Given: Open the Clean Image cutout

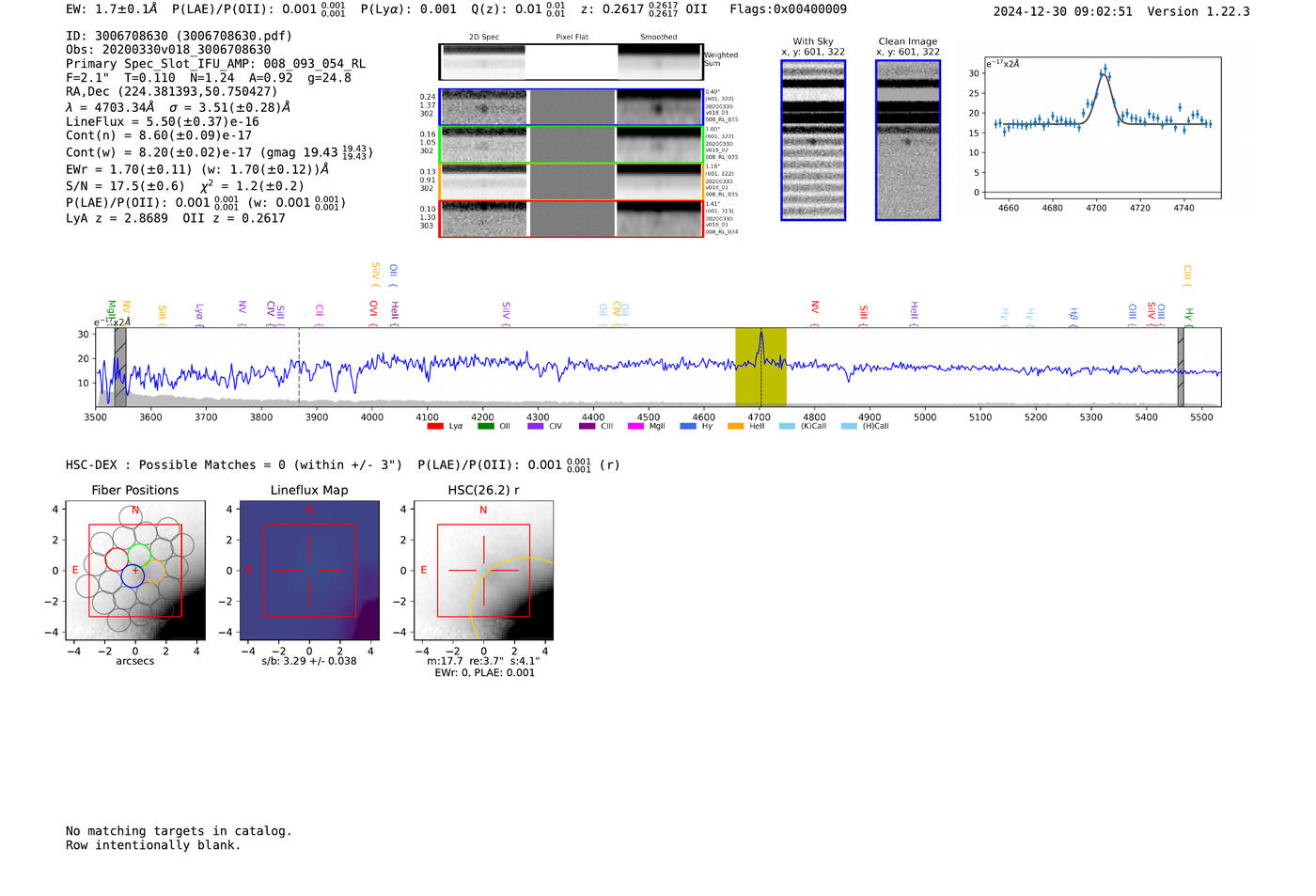Looking at the screenshot, I should (x=908, y=140).
